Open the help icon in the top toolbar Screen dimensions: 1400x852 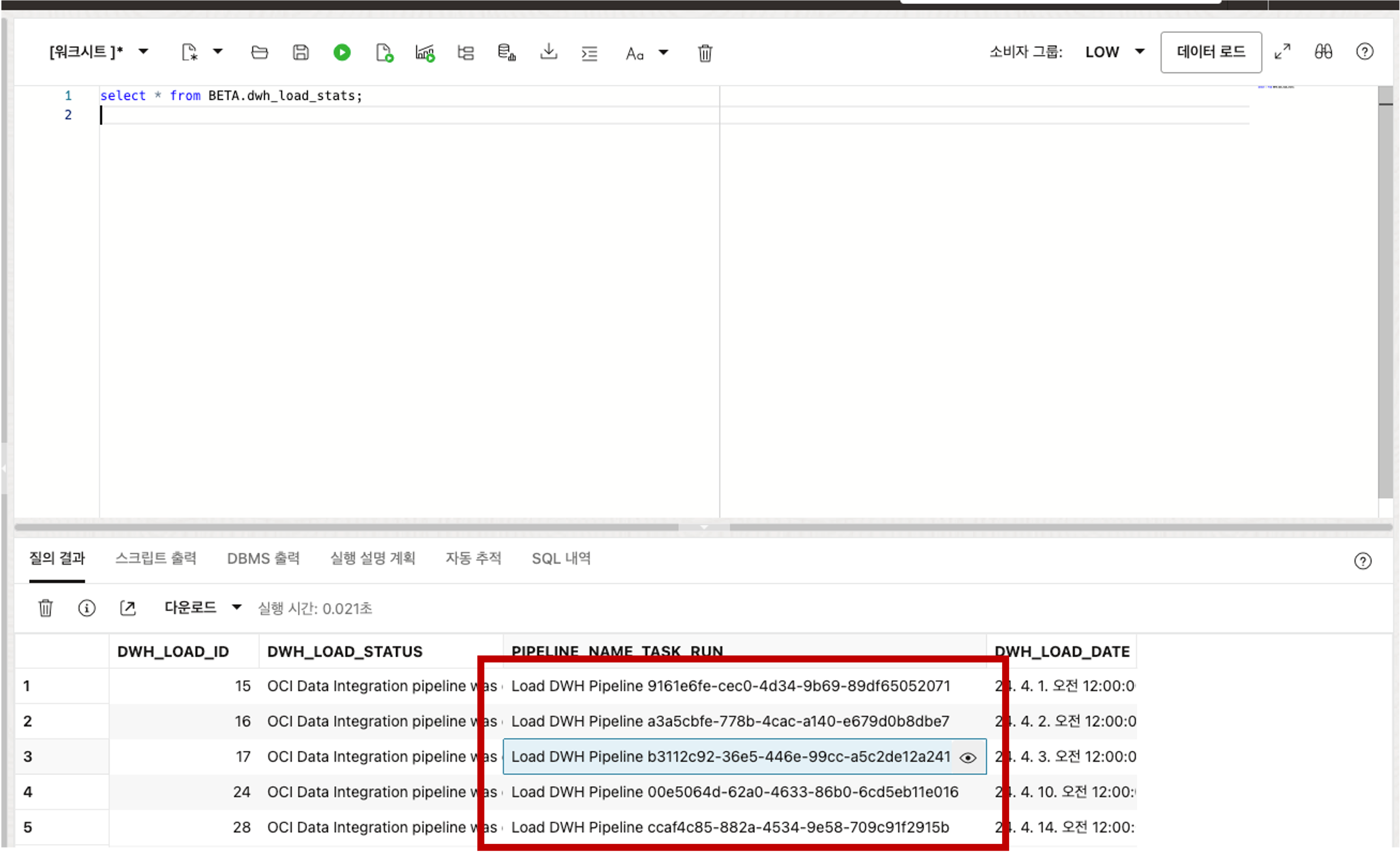[x=1365, y=52]
